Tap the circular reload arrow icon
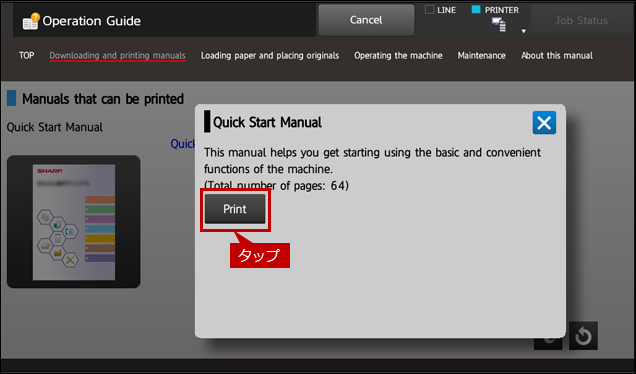This screenshot has width=636, height=374. 583,336
